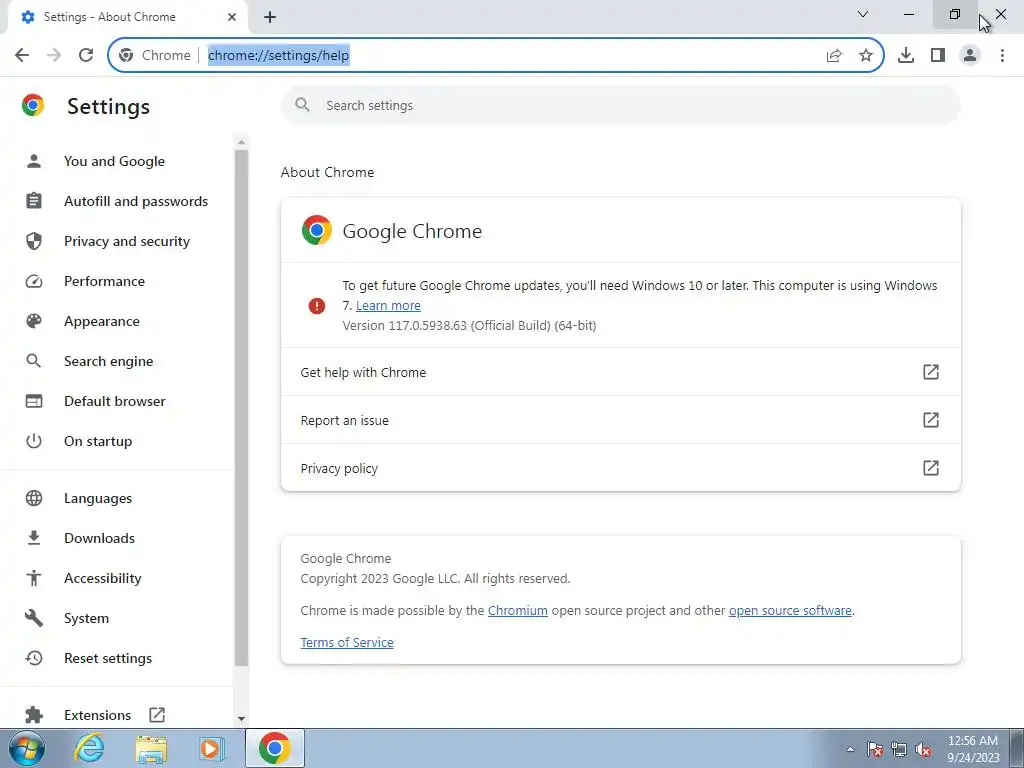The width and height of the screenshot is (1024, 768).
Task: Open Windows Explorer from the taskbar
Action: [x=151, y=749]
